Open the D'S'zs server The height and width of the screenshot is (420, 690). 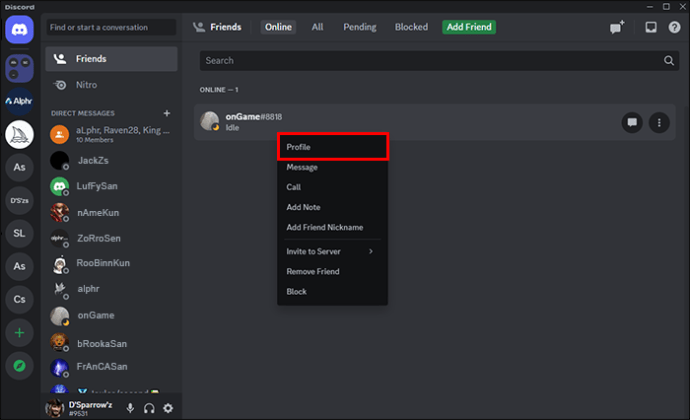pos(19,200)
